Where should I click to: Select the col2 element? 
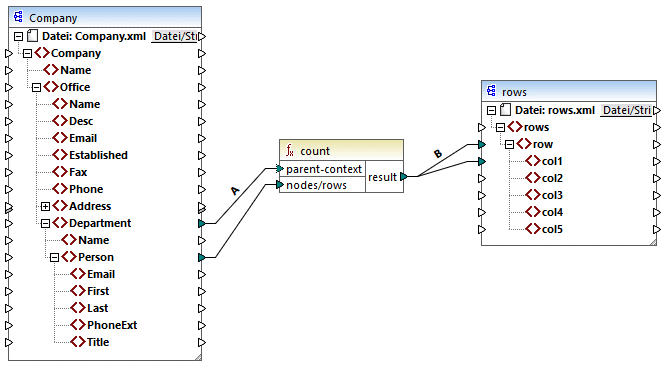pyautogui.click(x=552, y=178)
